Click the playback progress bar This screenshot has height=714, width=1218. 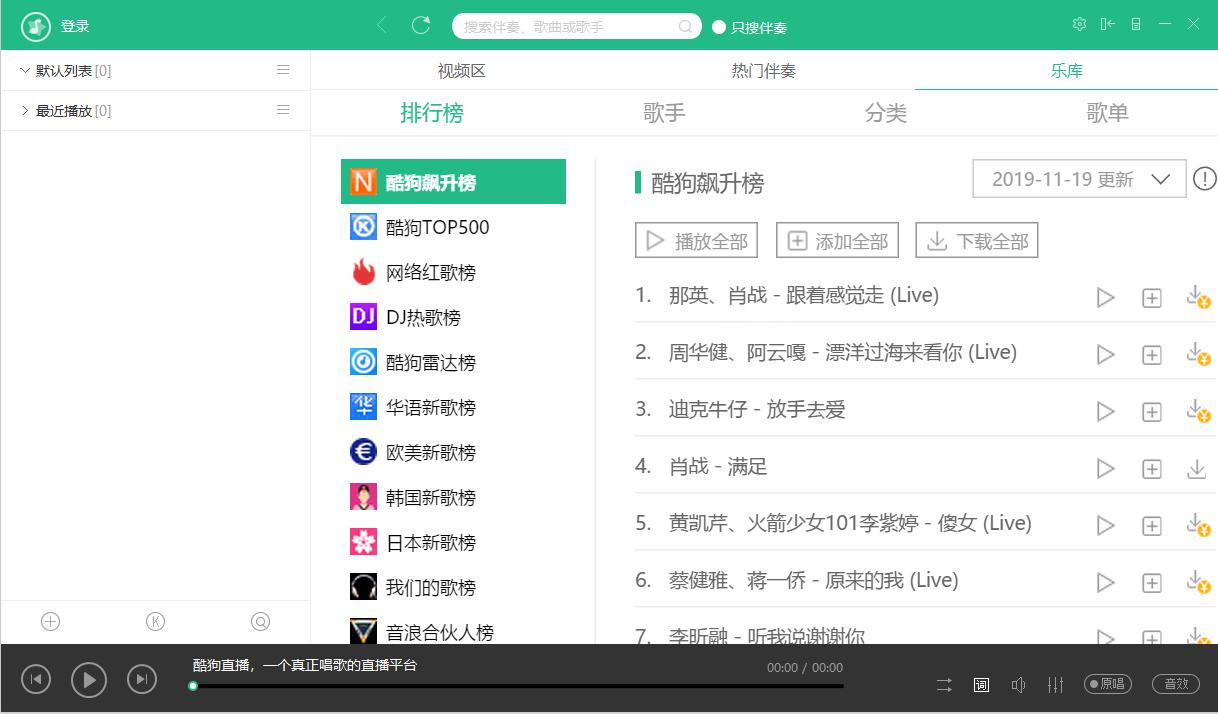point(518,686)
